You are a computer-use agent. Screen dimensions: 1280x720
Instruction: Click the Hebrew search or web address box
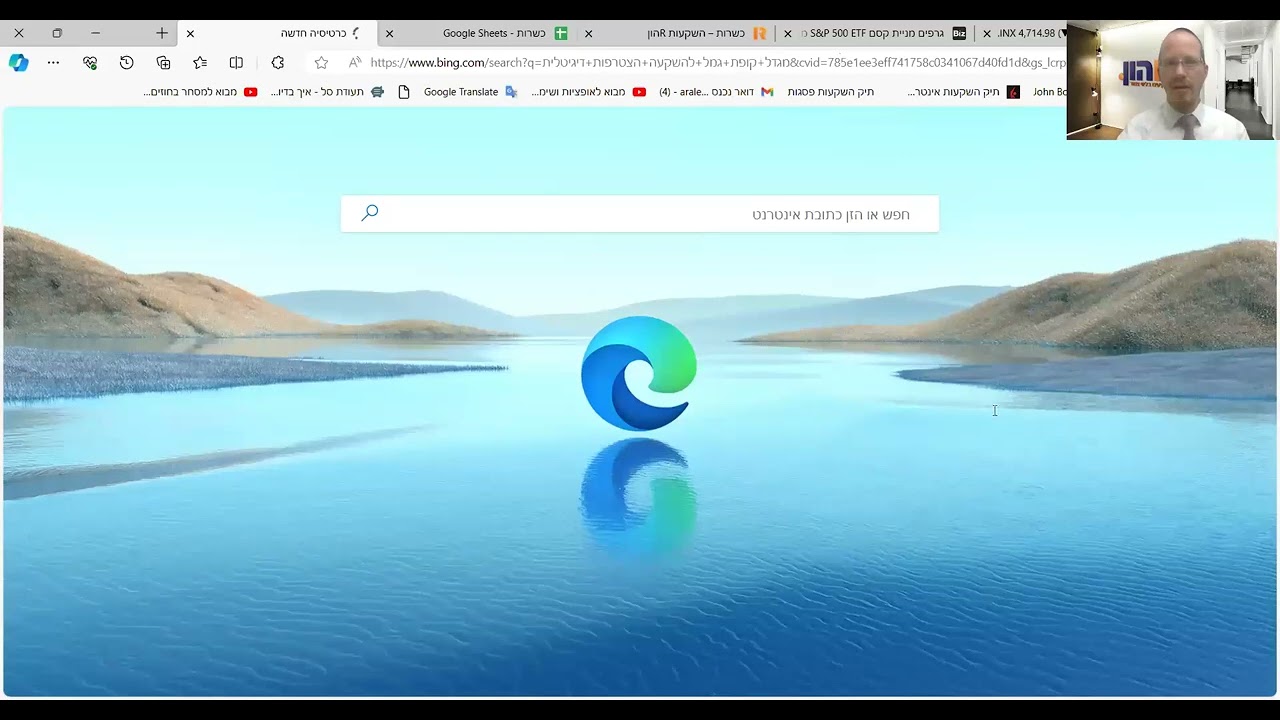640,214
